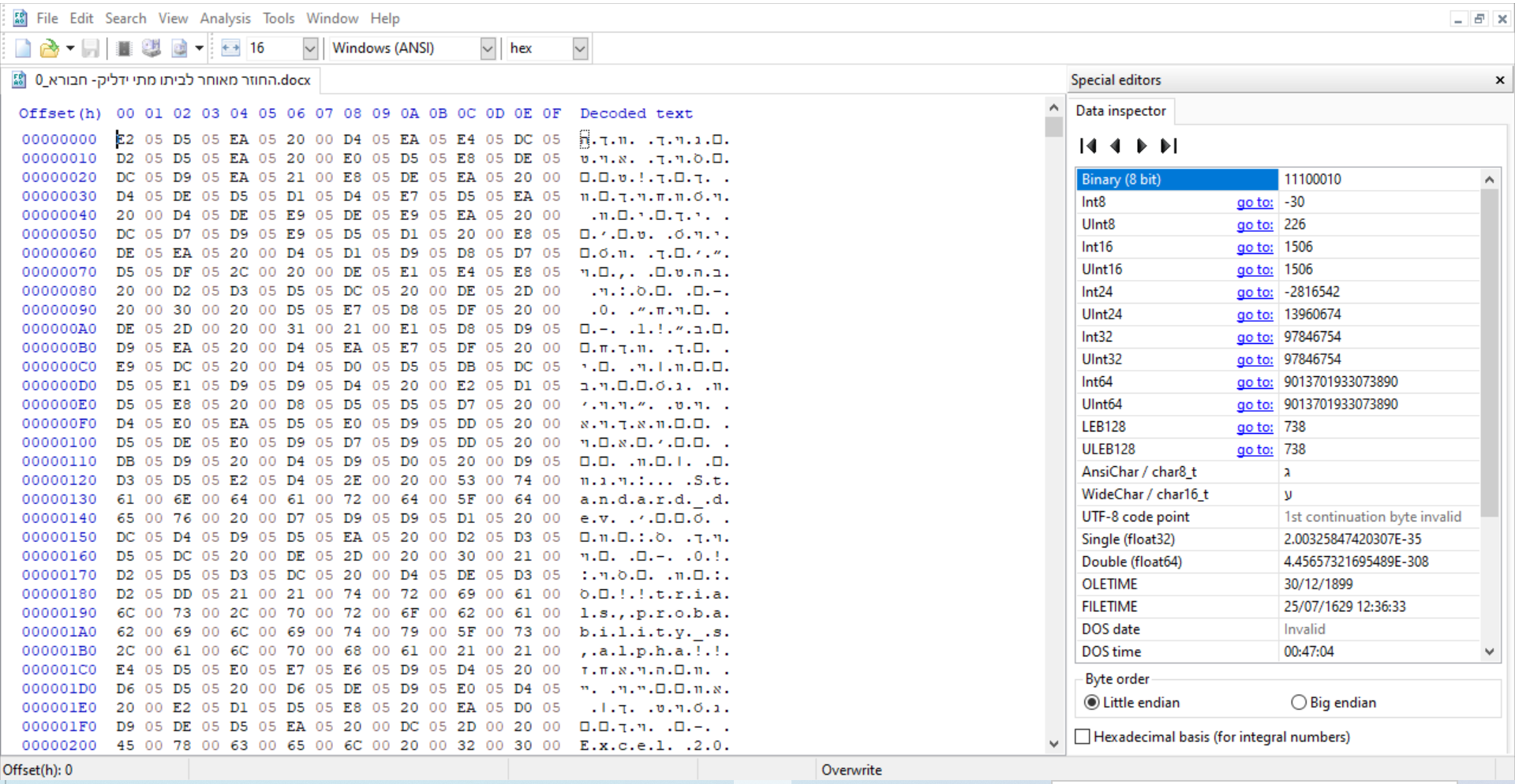Open the View menu
1515x784 pixels.
173,18
